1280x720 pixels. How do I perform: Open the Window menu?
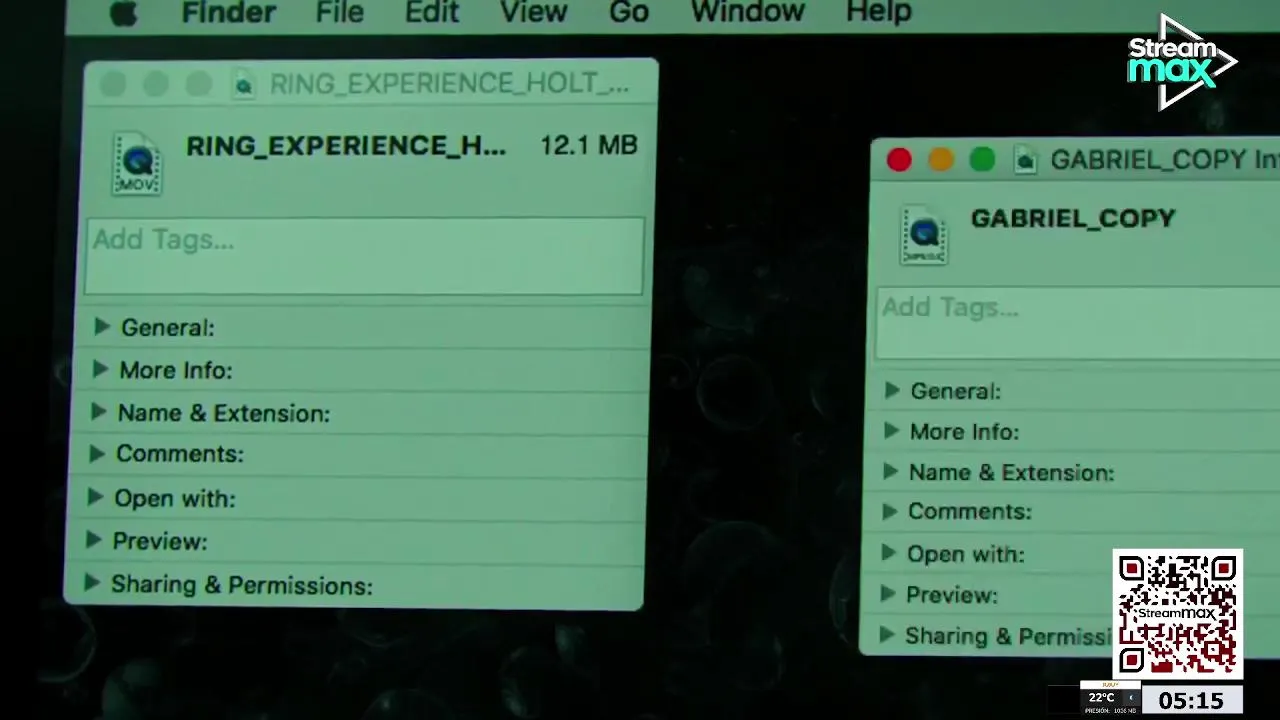pyautogui.click(x=748, y=13)
